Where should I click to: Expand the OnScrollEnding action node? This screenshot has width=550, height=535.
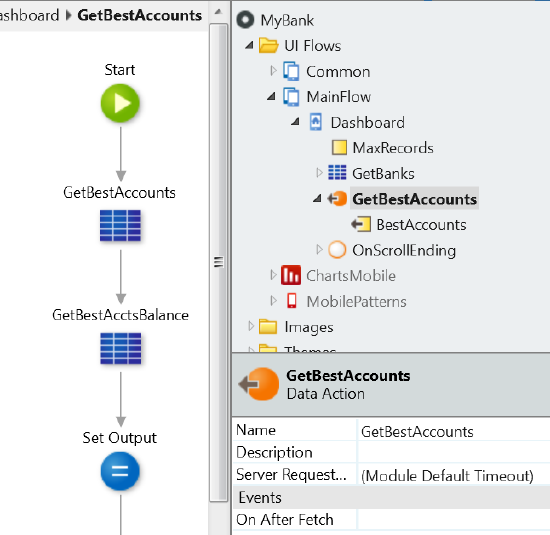[319, 250]
